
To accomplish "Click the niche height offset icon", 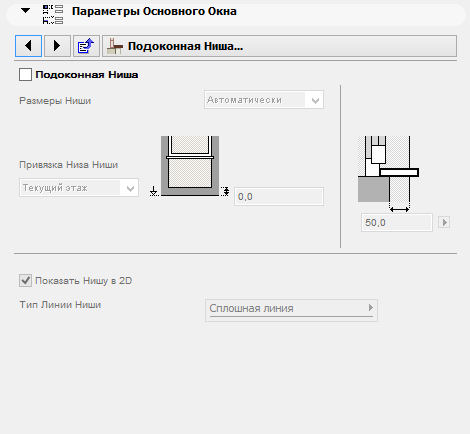I will point(225,191).
